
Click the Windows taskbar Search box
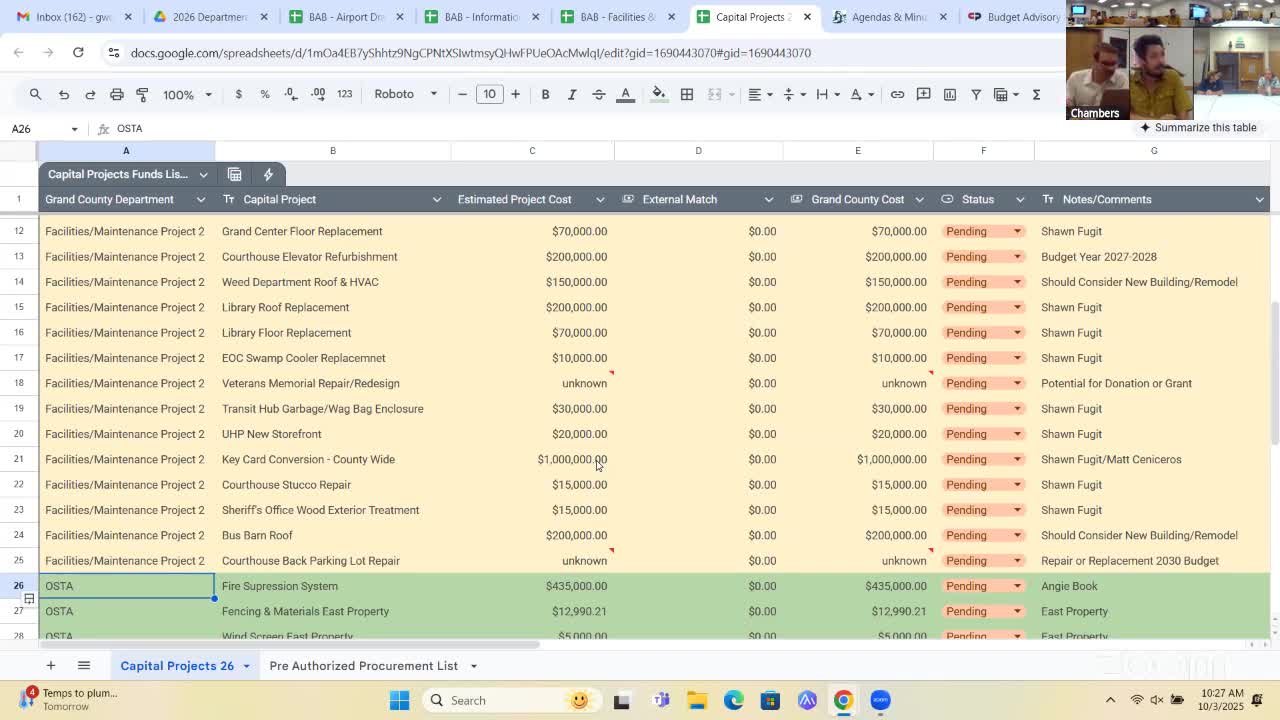(x=490, y=700)
